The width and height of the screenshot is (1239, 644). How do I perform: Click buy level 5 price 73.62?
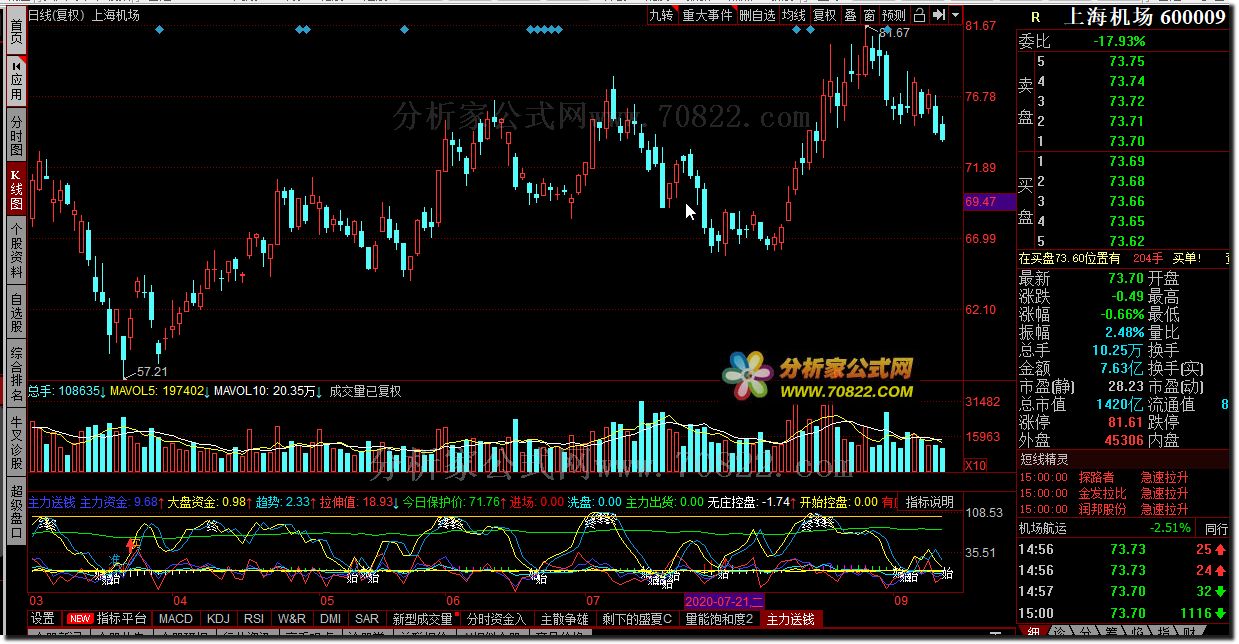click(x=1127, y=241)
